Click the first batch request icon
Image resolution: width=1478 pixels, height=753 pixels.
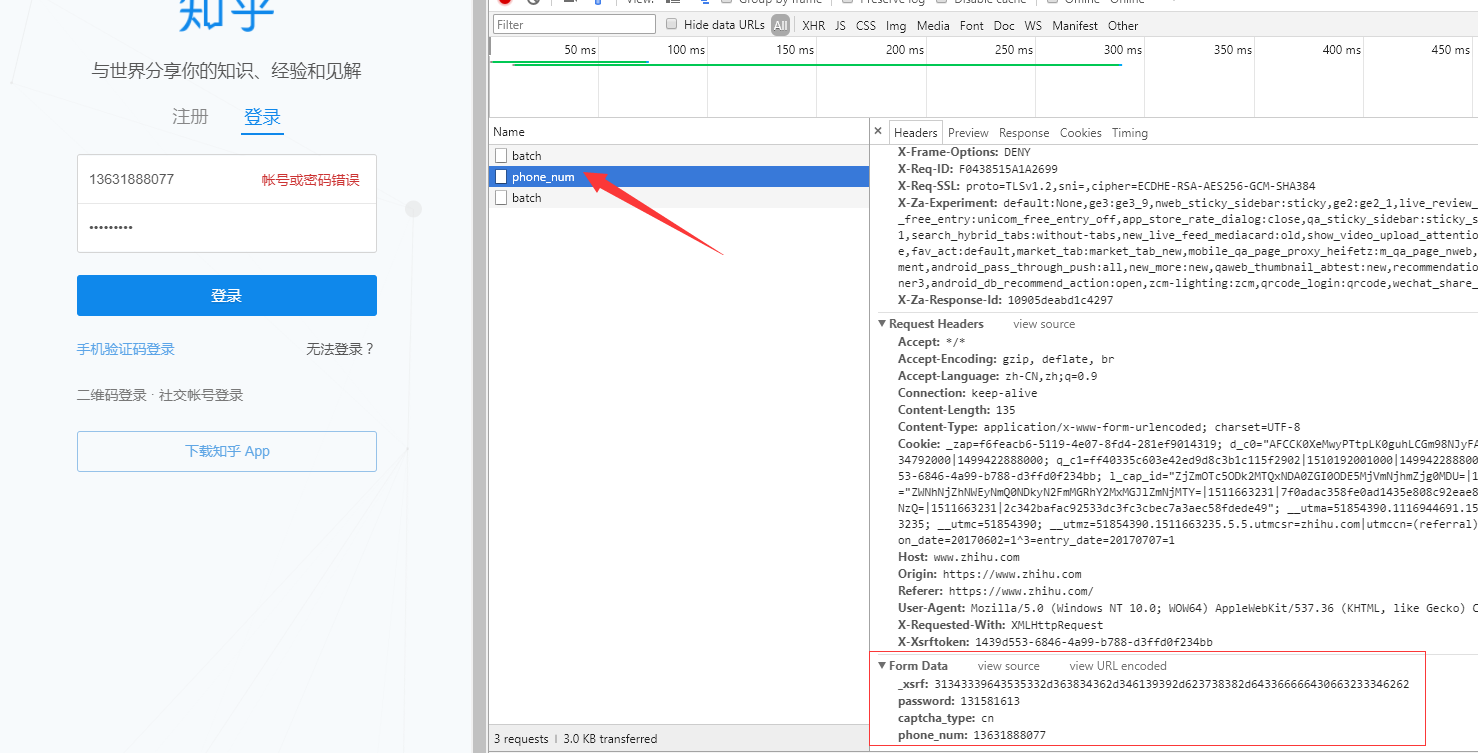coord(501,156)
